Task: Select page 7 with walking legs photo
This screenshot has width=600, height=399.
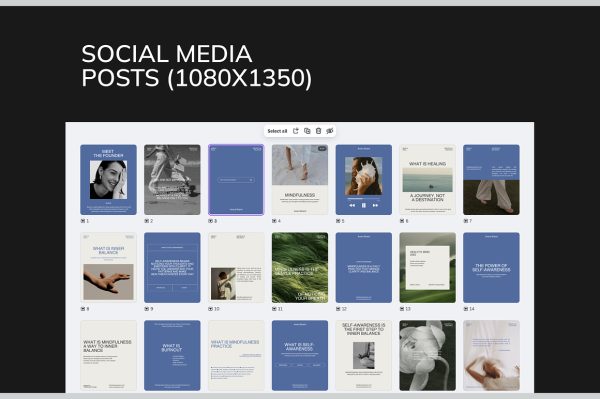Action: pyautogui.click(x=491, y=179)
